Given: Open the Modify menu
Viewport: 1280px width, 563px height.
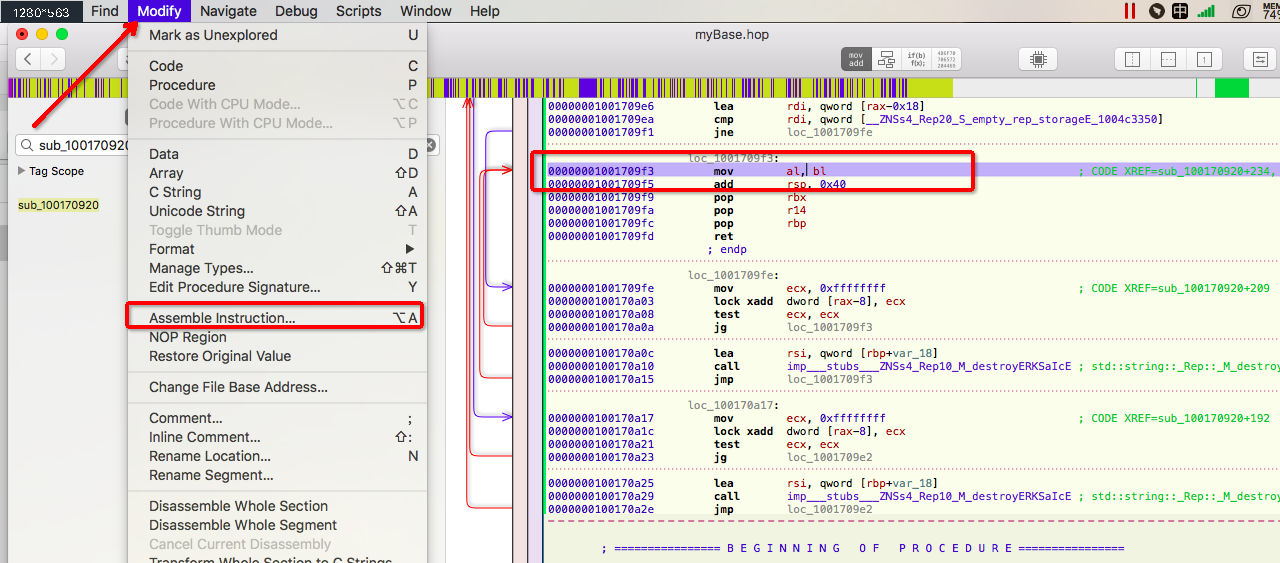Looking at the screenshot, I should pos(159,11).
